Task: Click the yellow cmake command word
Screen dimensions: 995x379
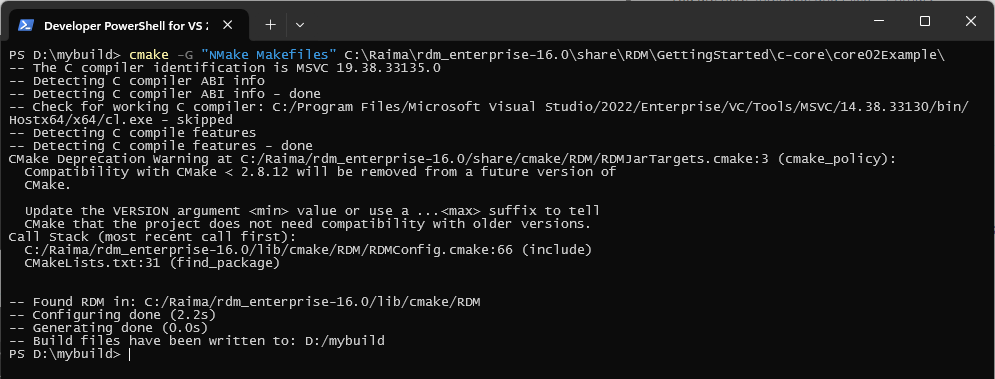Action: pos(148,55)
